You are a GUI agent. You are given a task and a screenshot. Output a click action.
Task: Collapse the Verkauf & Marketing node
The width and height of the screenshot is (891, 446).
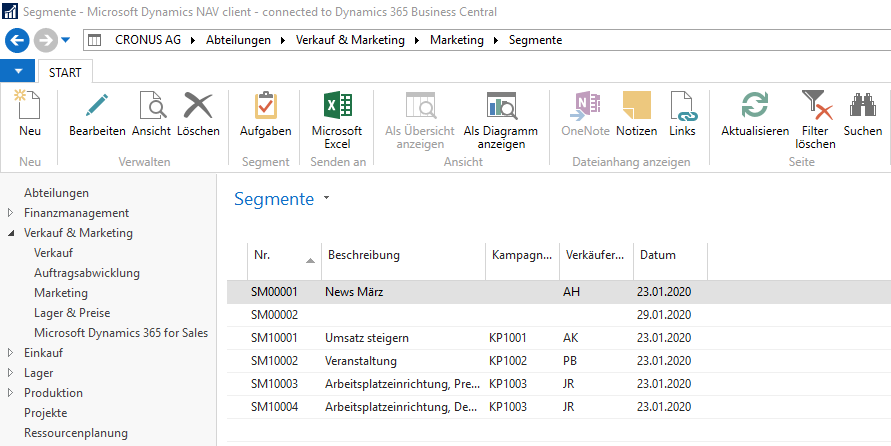point(10,233)
